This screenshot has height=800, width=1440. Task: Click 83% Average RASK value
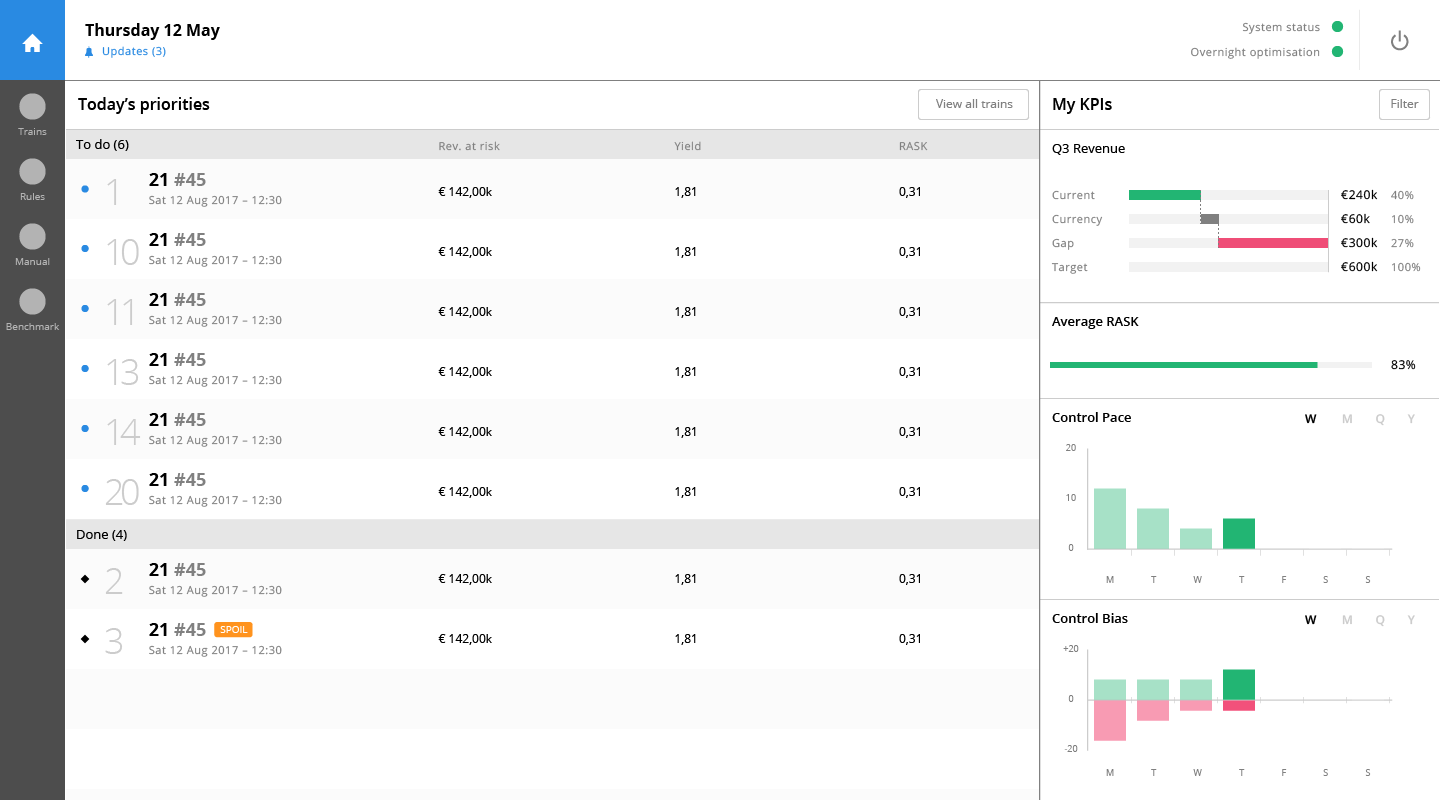tap(1403, 365)
